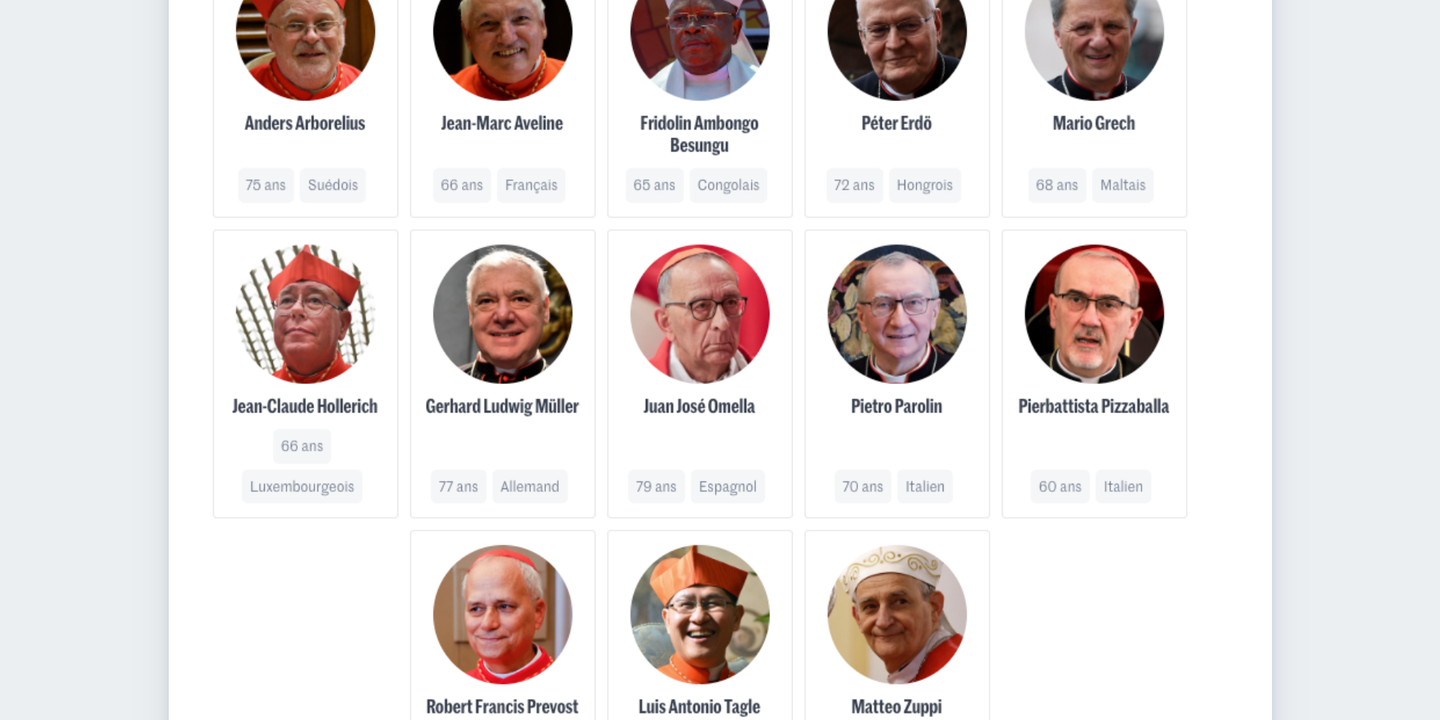Select Luis Antonio Tagle's portrait
The width and height of the screenshot is (1440, 720).
699,614
